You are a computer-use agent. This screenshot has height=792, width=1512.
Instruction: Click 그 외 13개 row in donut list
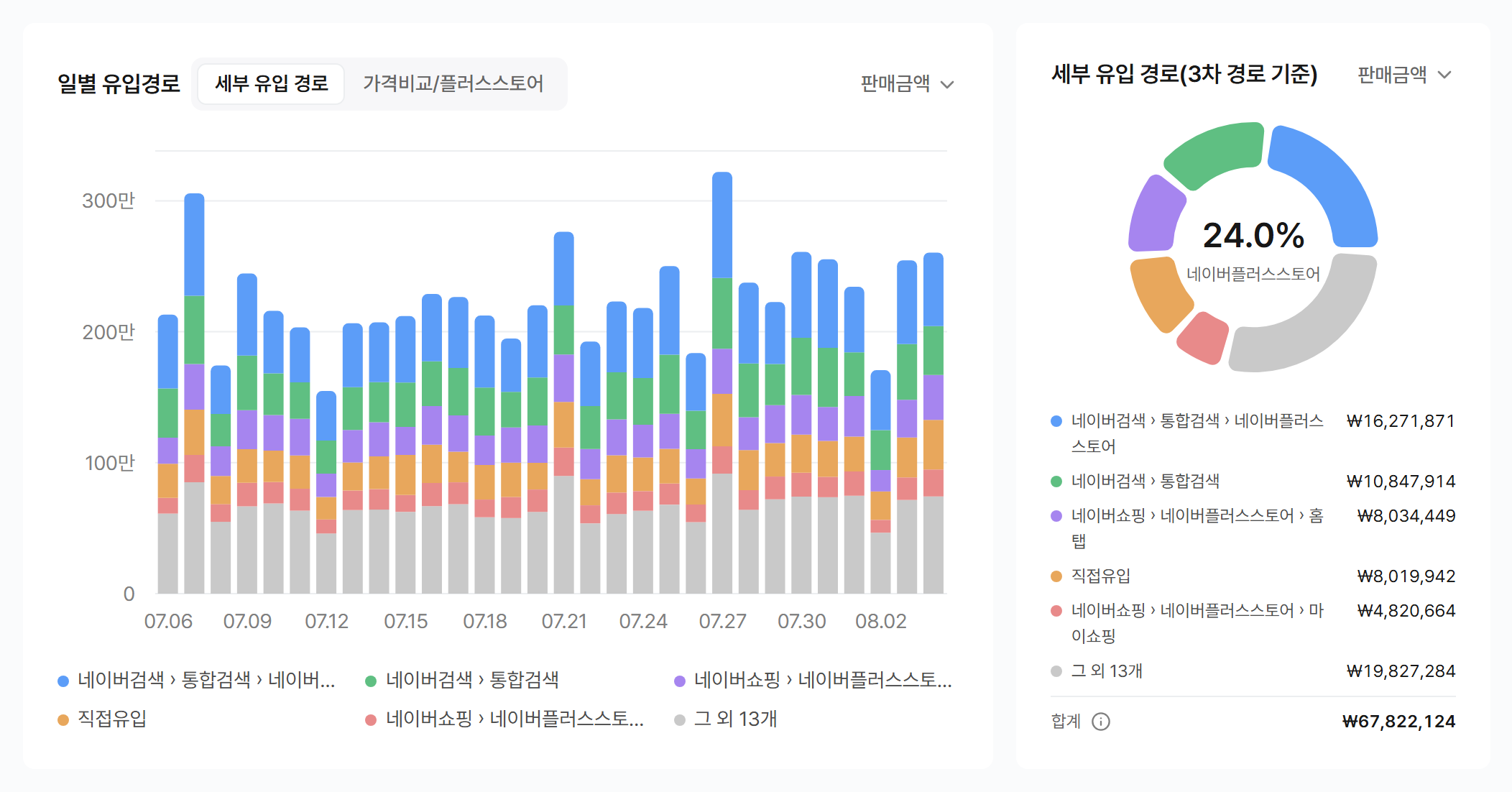[x=1253, y=671]
